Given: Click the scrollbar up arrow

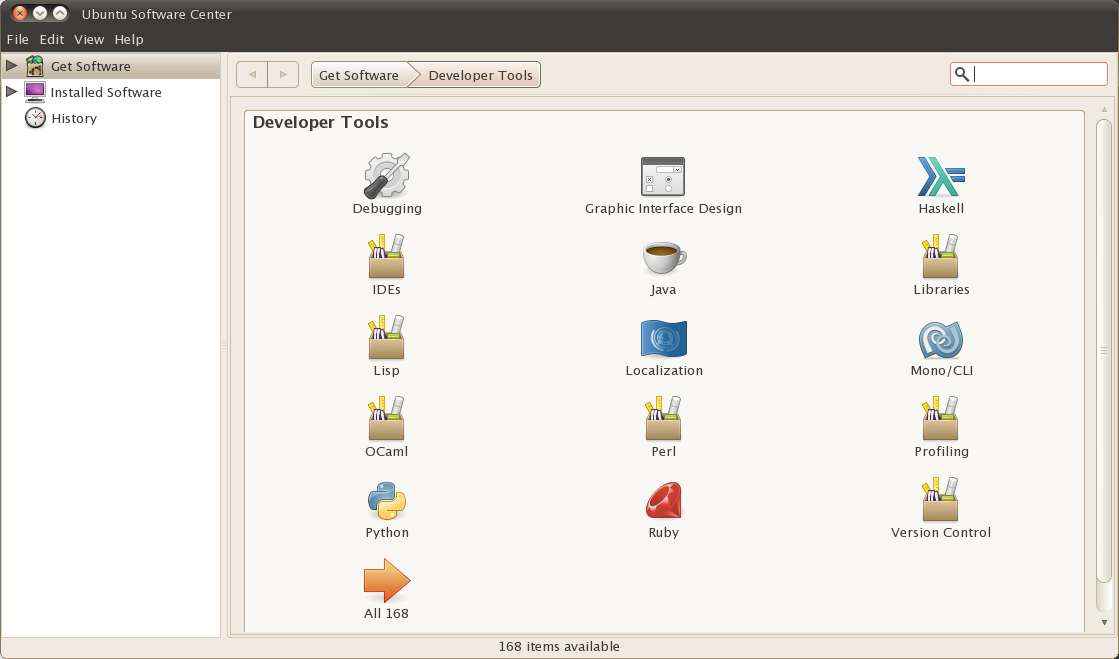Looking at the screenshot, I should [x=1104, y=109].
